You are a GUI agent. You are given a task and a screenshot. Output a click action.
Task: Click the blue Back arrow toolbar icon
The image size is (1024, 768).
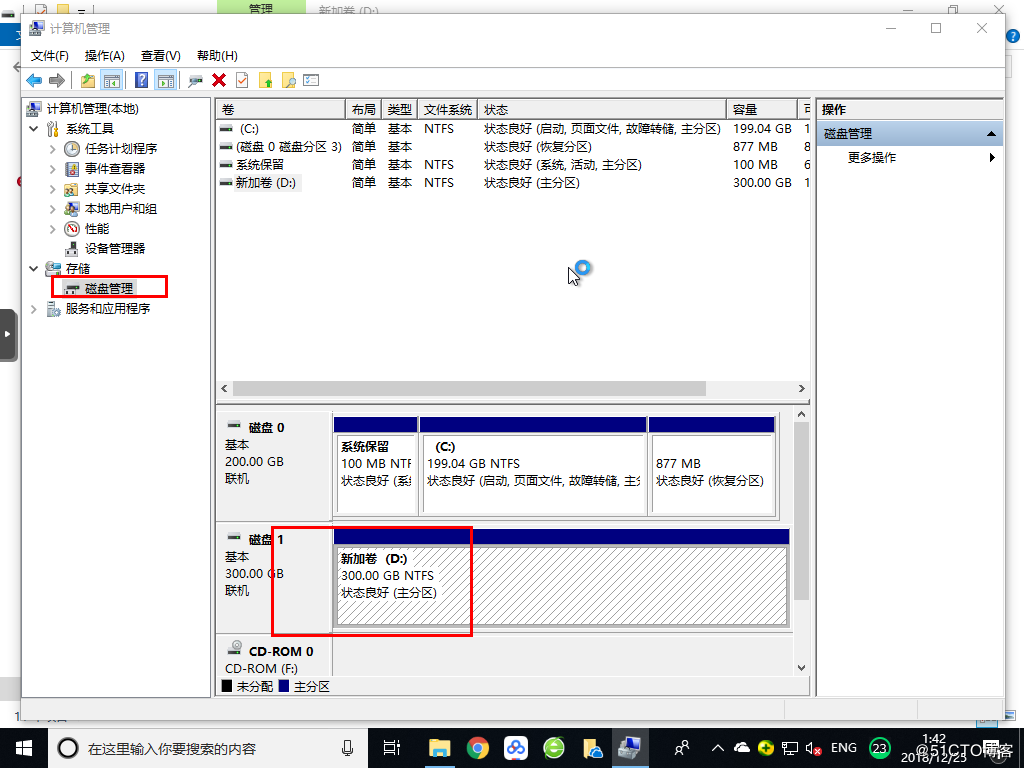point(34,80)
